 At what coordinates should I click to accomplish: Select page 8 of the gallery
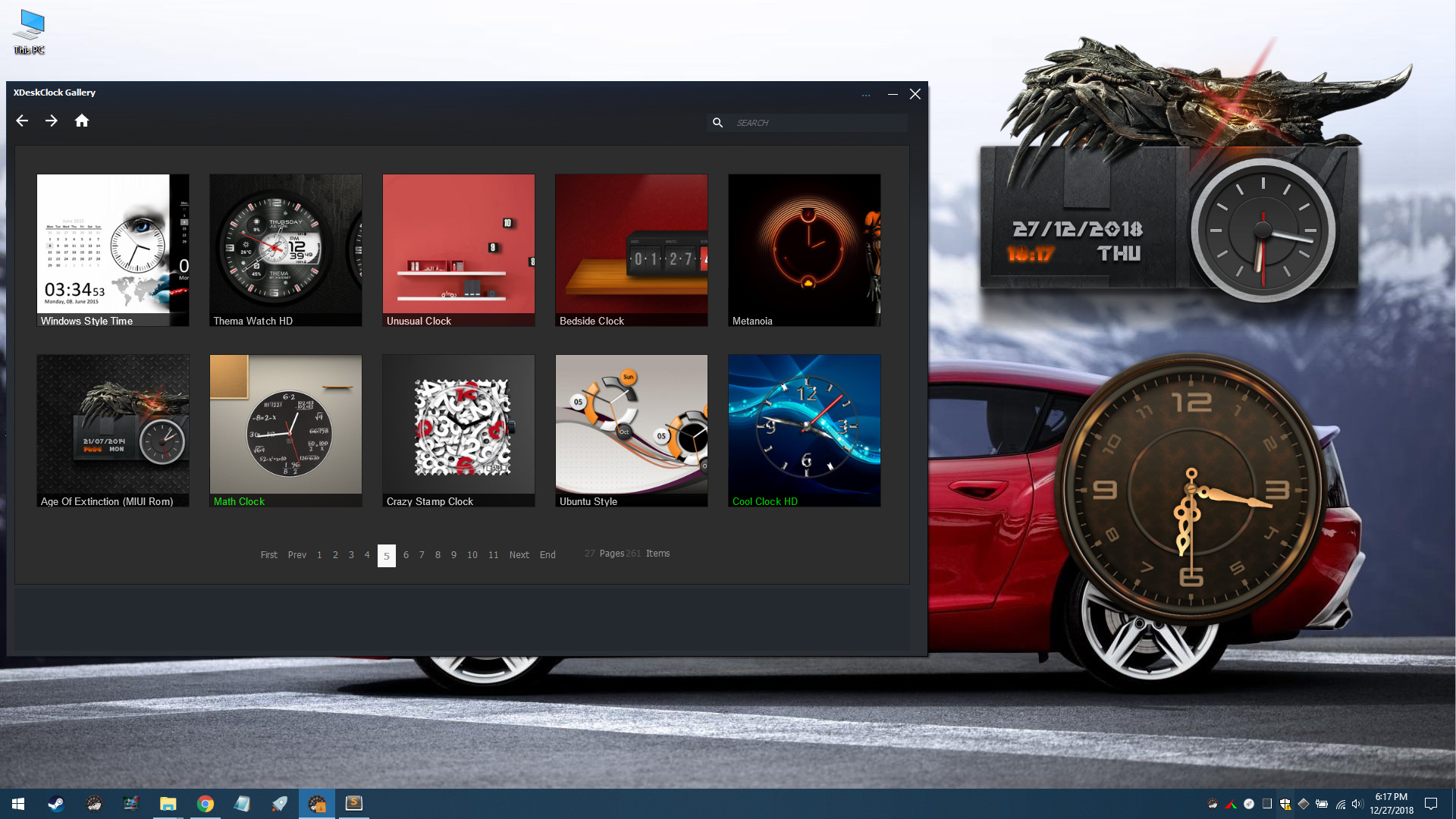(438, 554)
